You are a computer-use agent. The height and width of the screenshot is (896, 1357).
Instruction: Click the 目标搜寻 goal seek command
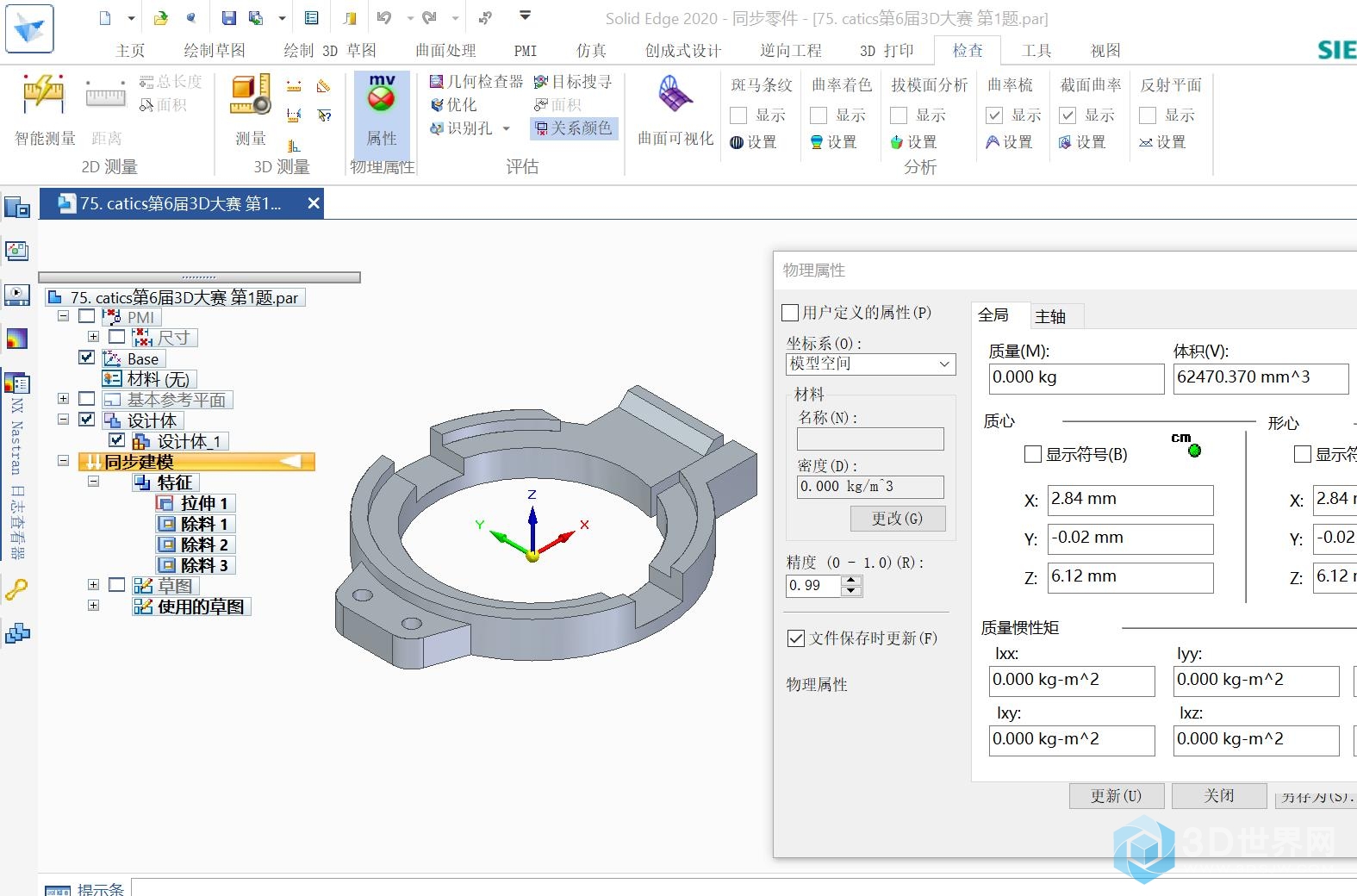click(x=573, y=82)
